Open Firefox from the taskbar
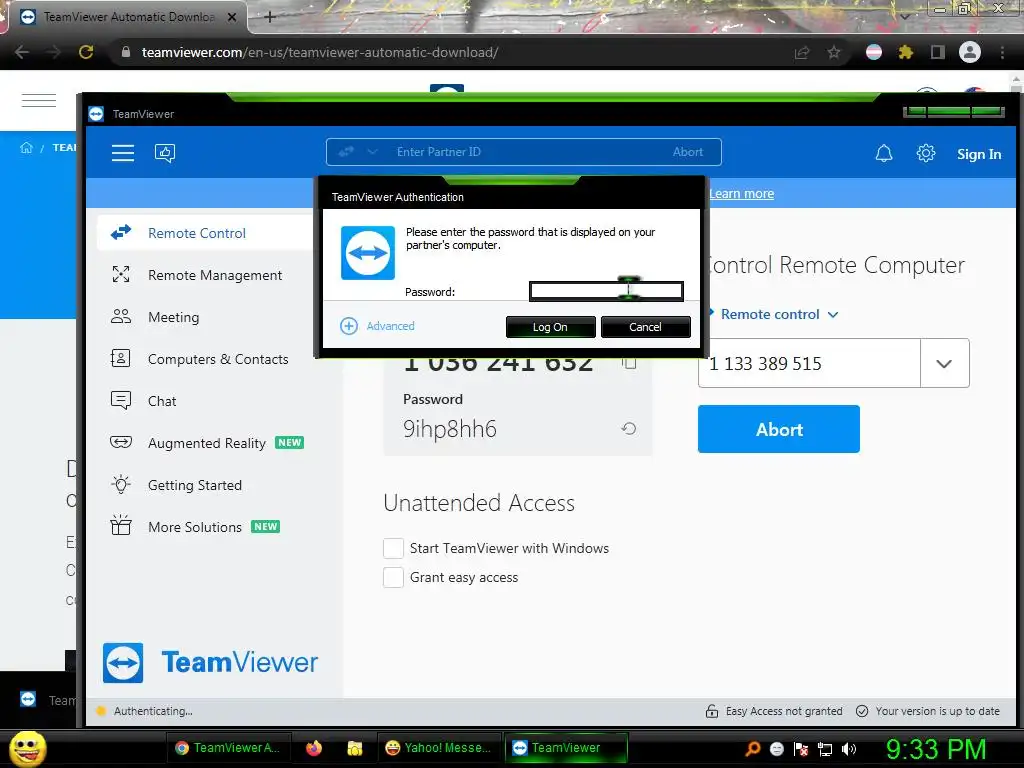Viewport: 1024px width, 768px height. coord(314,748)
